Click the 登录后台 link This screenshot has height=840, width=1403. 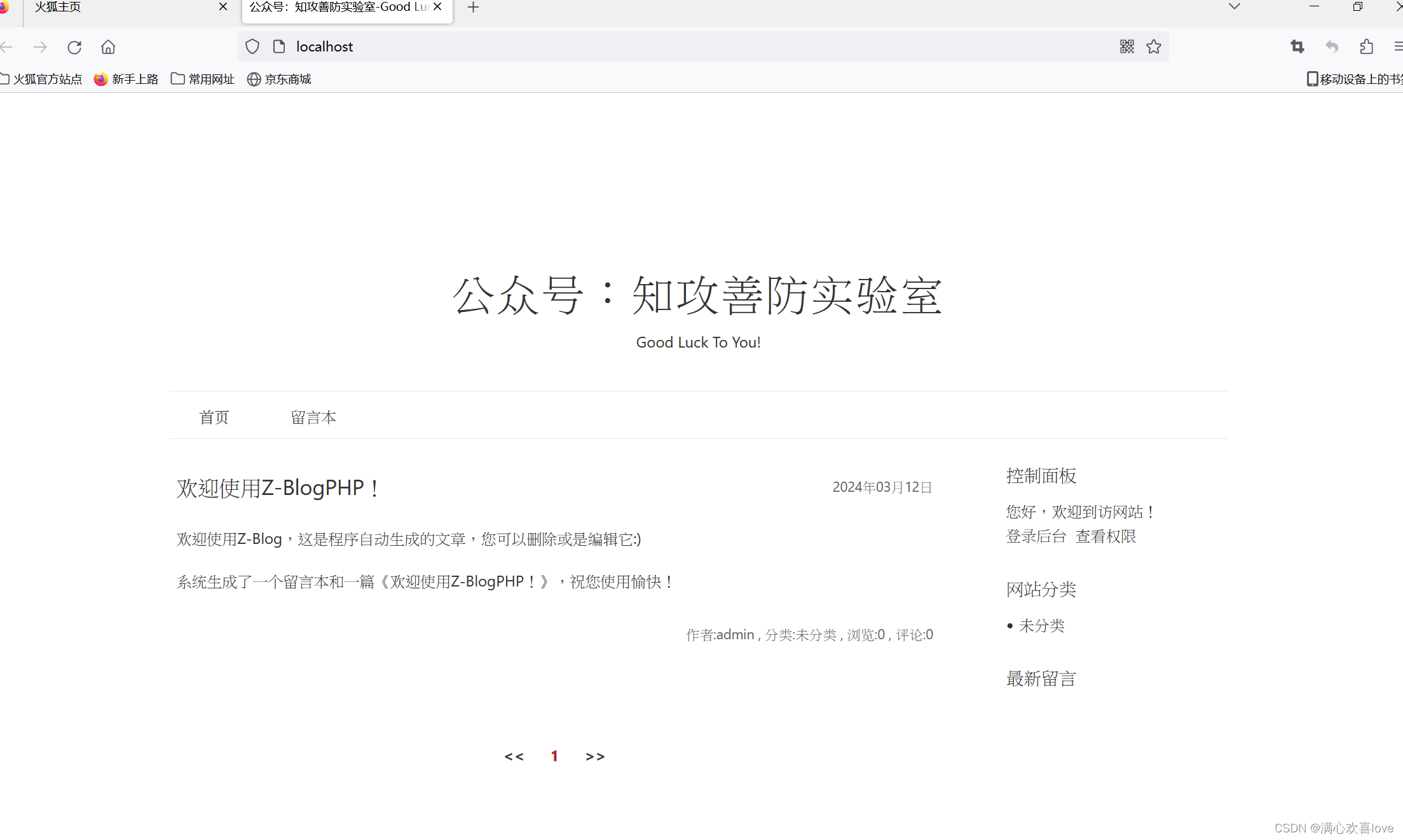click(1036, 536)
